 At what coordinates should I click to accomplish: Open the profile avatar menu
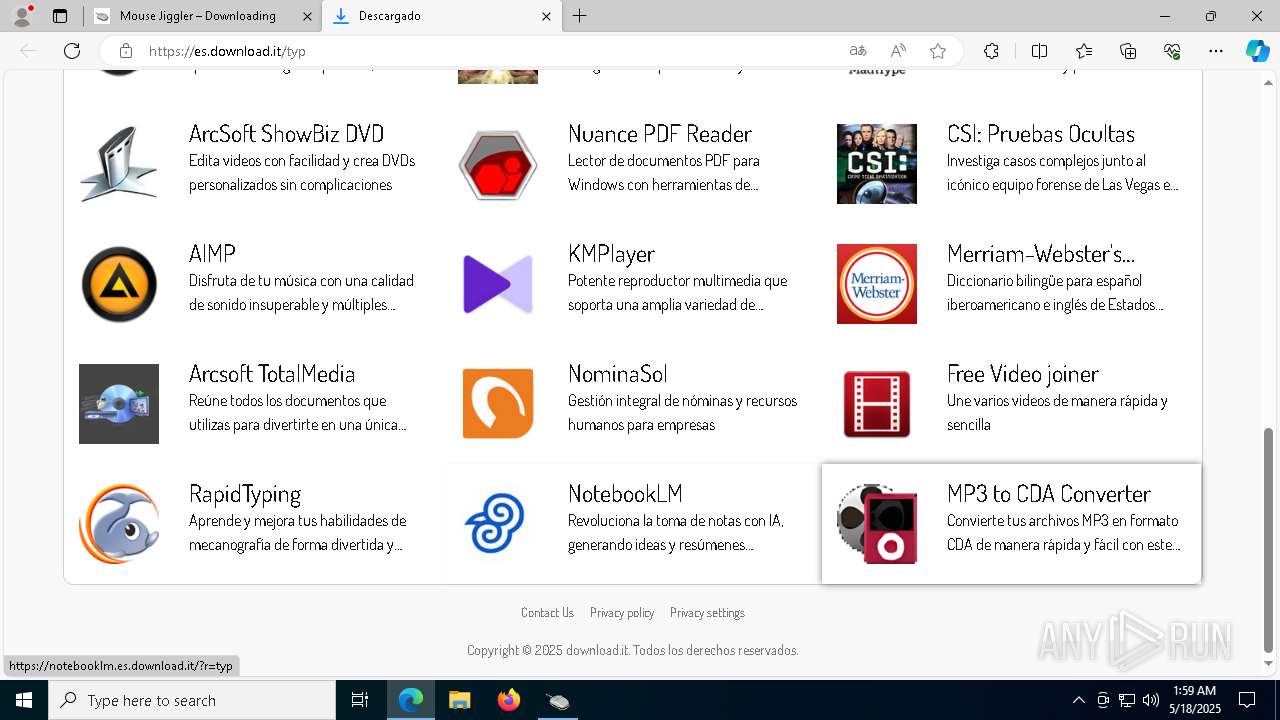click(22, 16)
